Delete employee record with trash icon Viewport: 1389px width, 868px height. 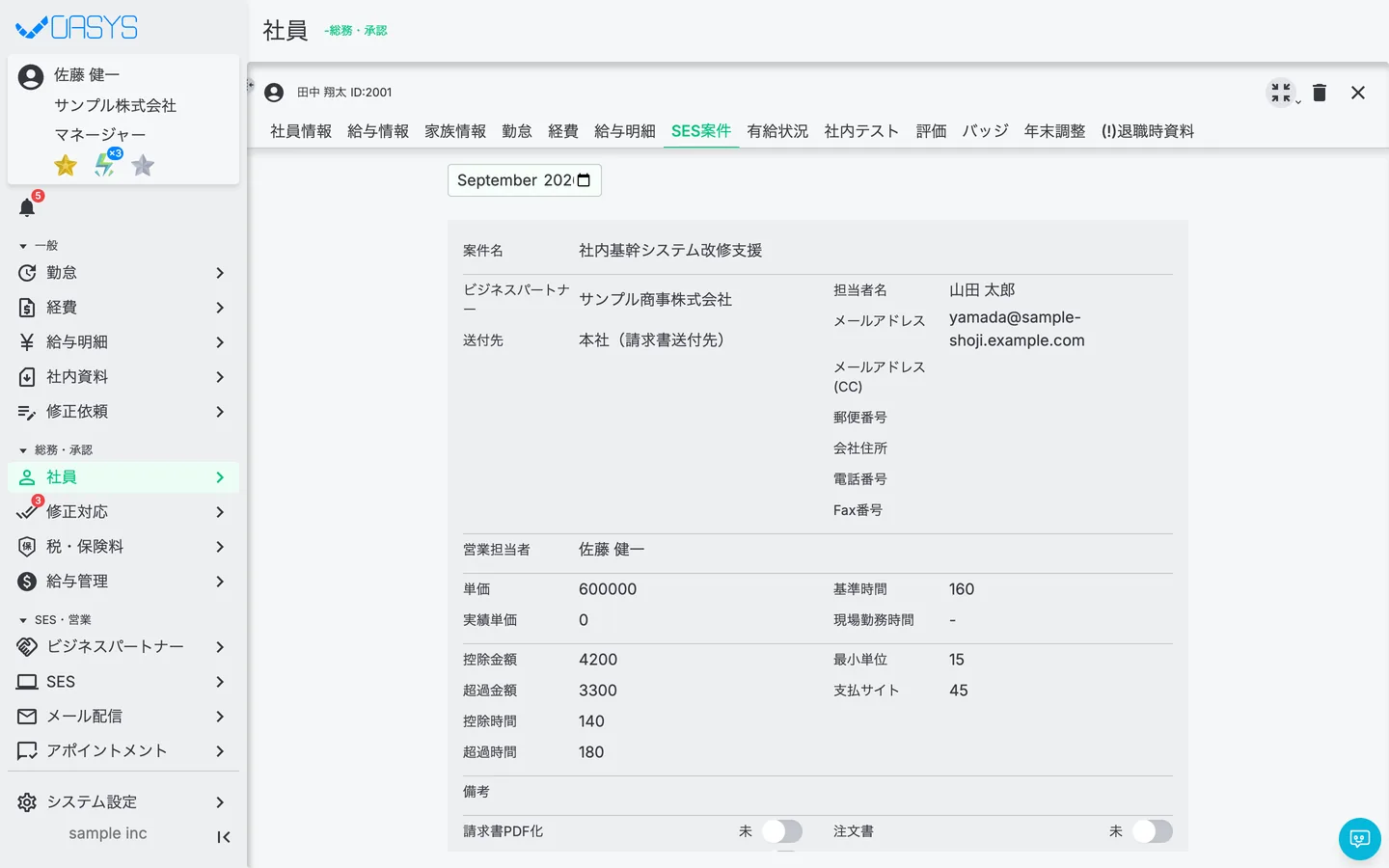tap(1320, 93)
